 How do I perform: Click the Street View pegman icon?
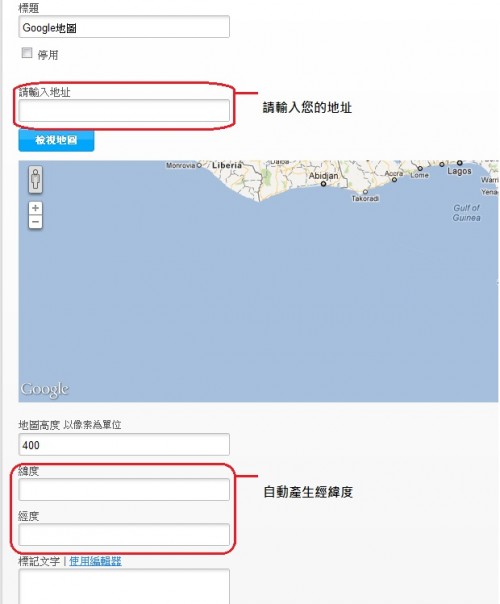click(35, 180)
